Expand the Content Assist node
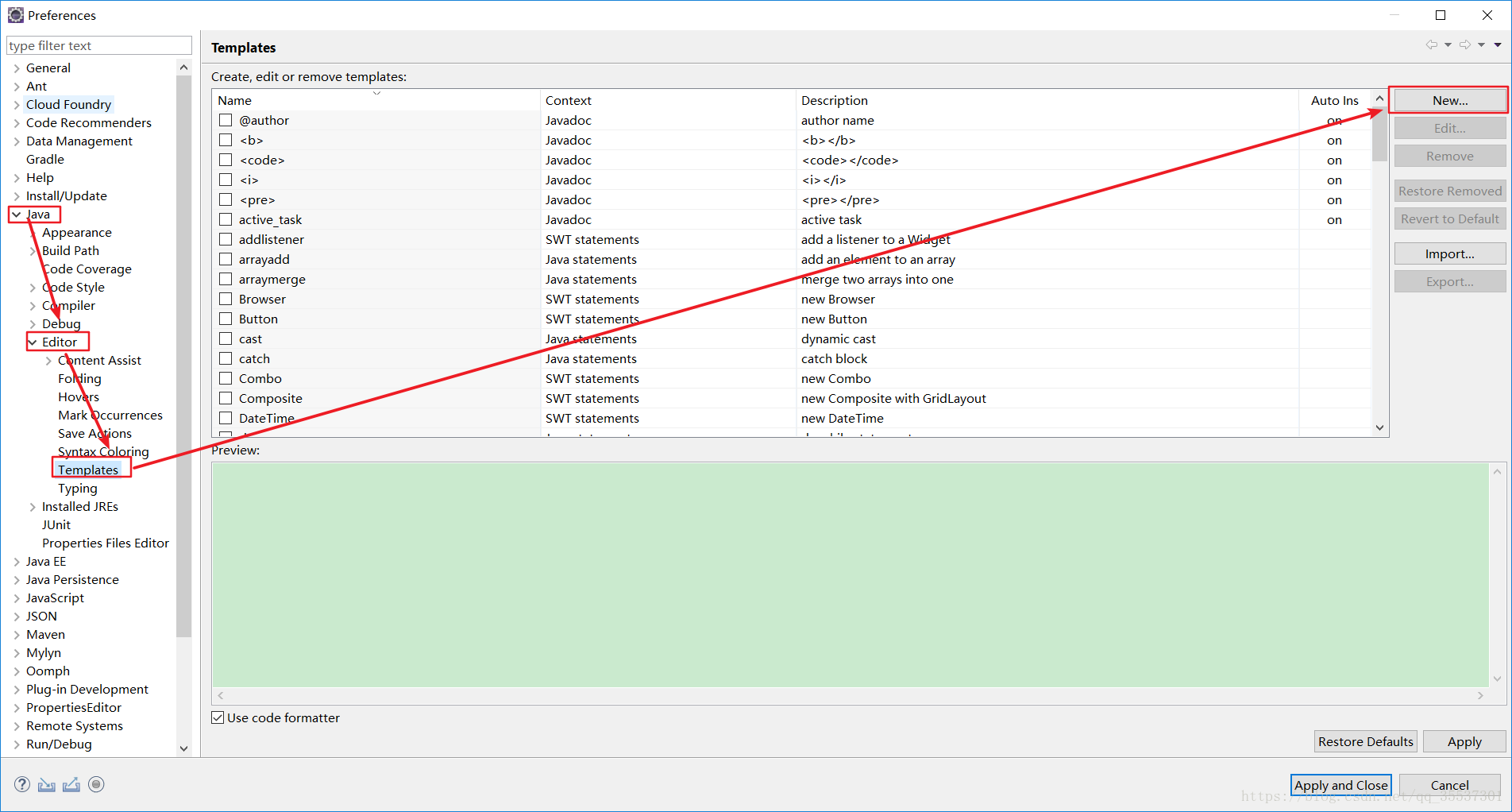The image size is (1512, 812). pyautogui.click(x=48, y=361)
